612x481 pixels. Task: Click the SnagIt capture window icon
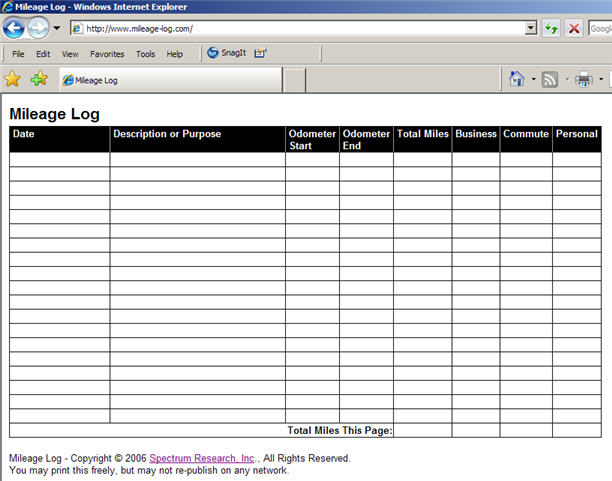[260, 53]
